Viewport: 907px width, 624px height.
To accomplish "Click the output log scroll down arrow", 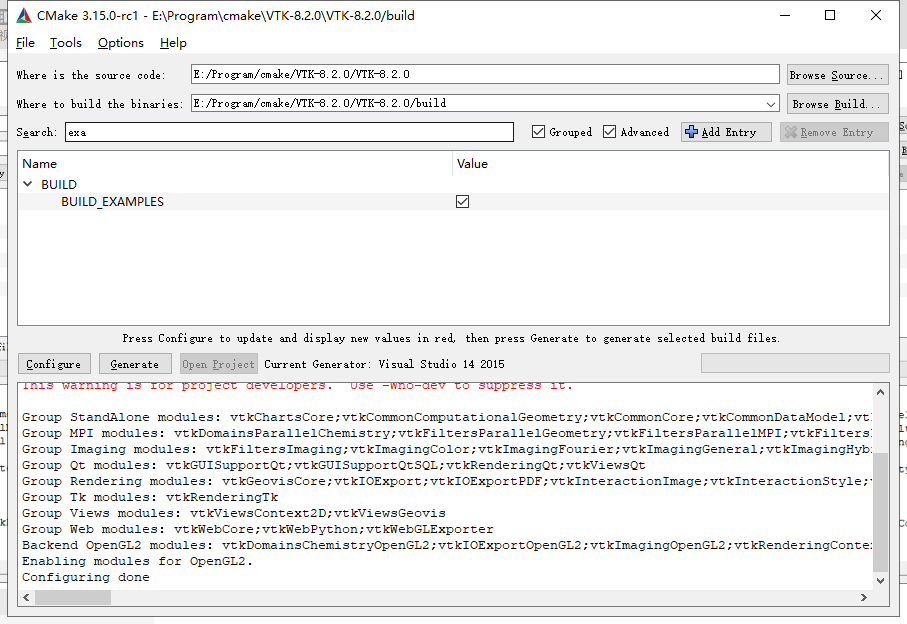I will coord(880,581).
